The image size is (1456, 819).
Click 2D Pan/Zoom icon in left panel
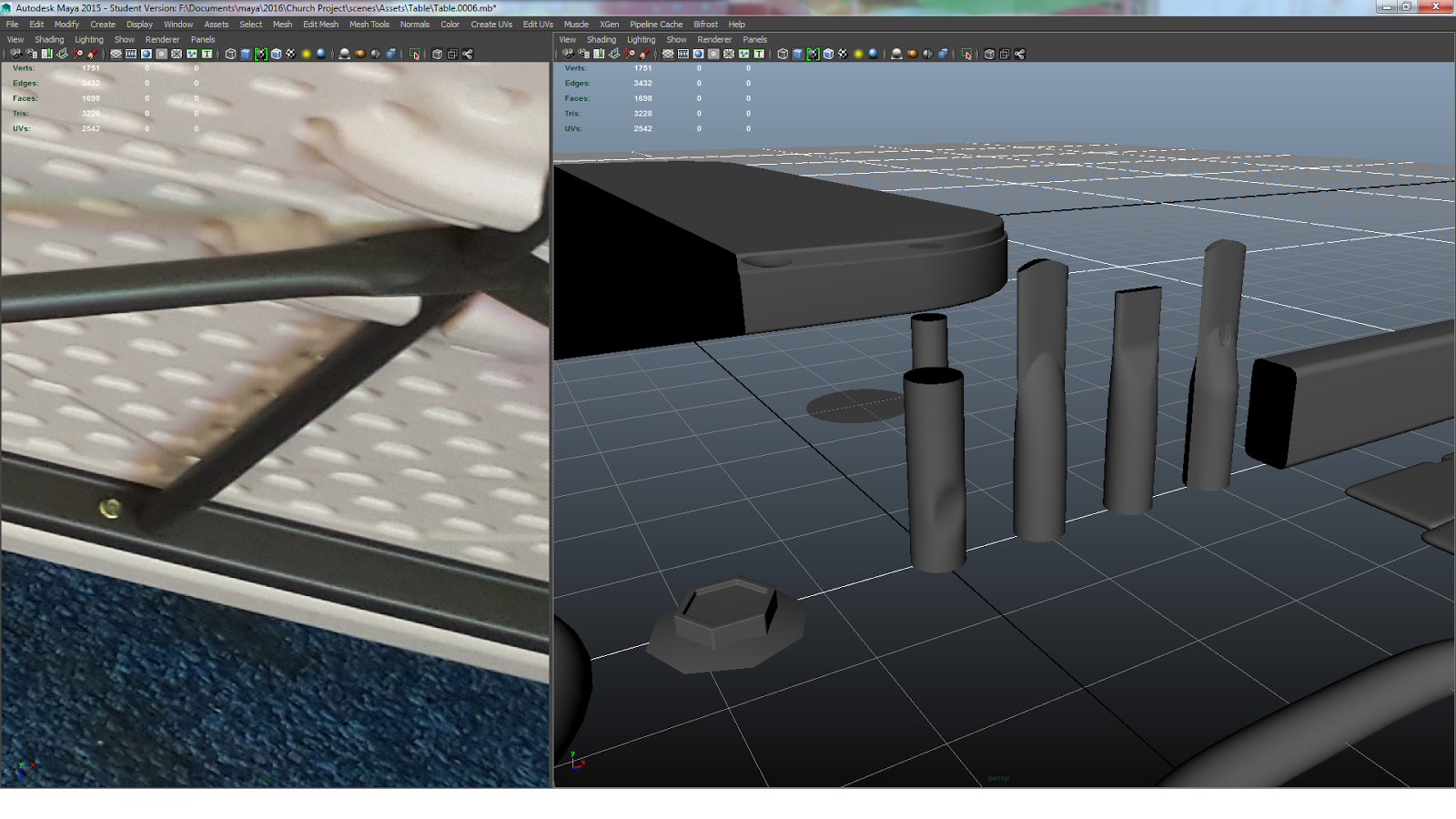coord(77,54)
